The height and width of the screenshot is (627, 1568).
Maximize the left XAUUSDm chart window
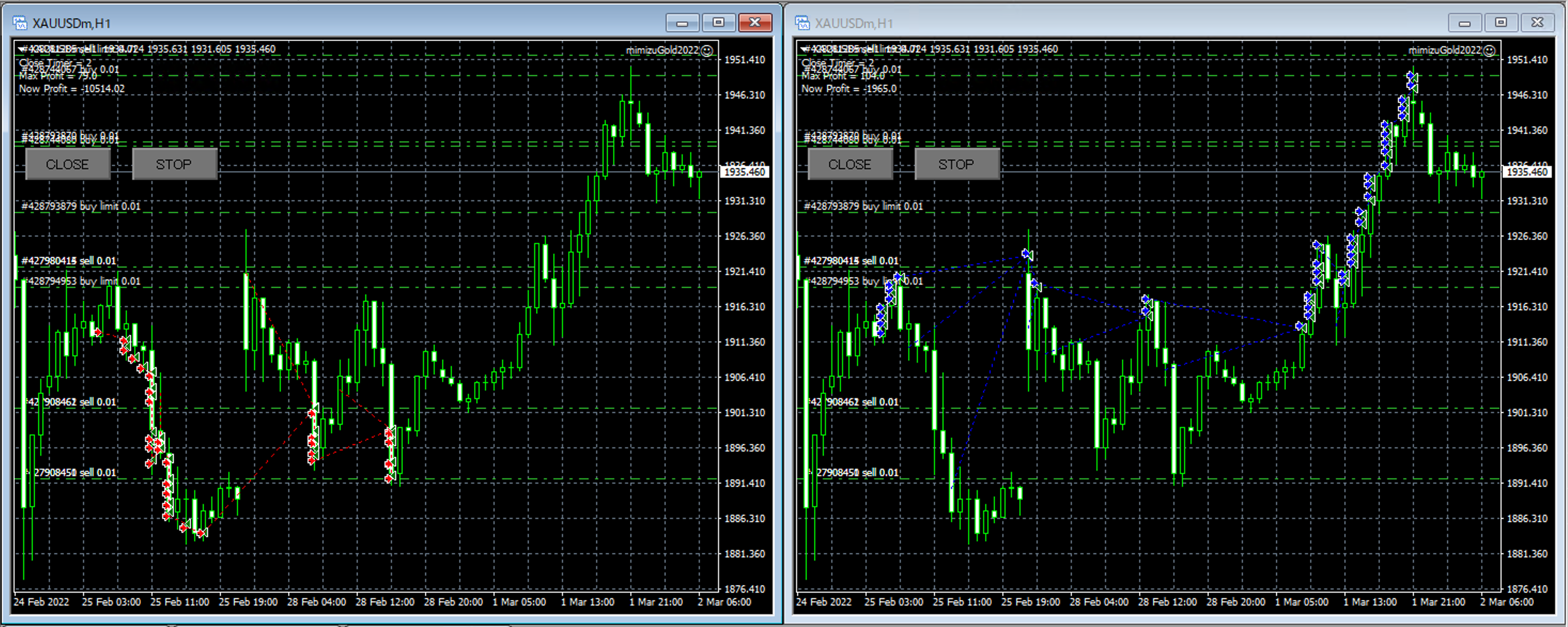click(x=719, y=22)
